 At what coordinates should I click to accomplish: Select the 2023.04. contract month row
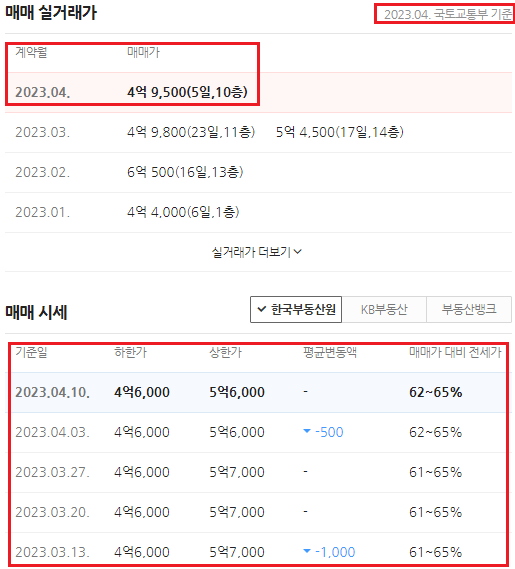[x=258, y=93]
